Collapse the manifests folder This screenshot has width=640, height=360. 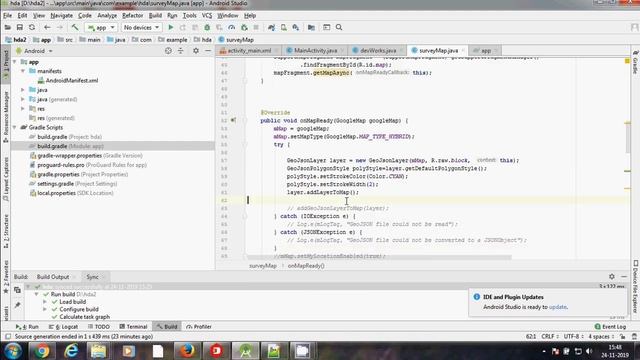[23, 71]
